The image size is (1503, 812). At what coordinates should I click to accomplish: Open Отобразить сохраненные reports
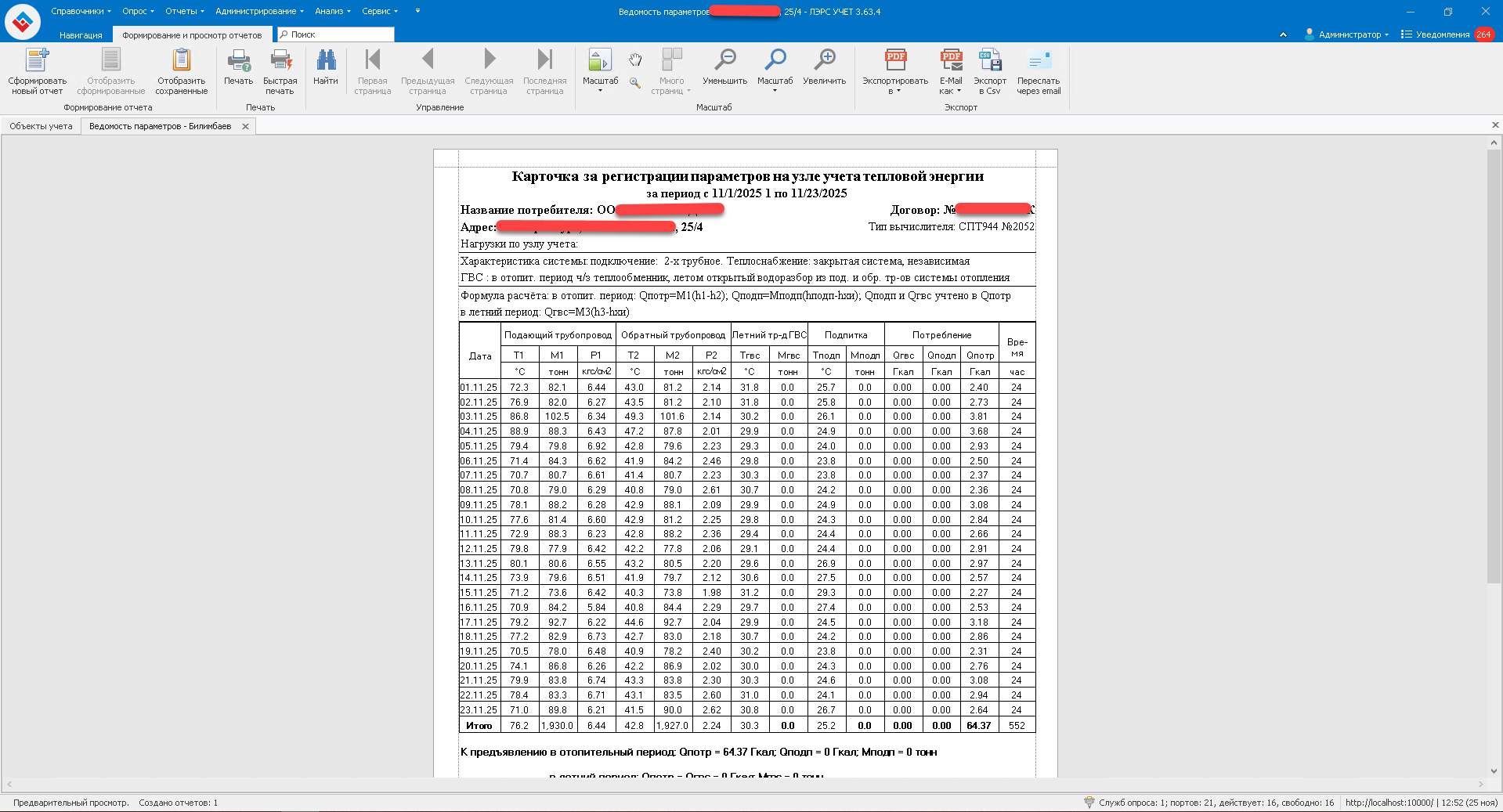(x=181, y=61)
